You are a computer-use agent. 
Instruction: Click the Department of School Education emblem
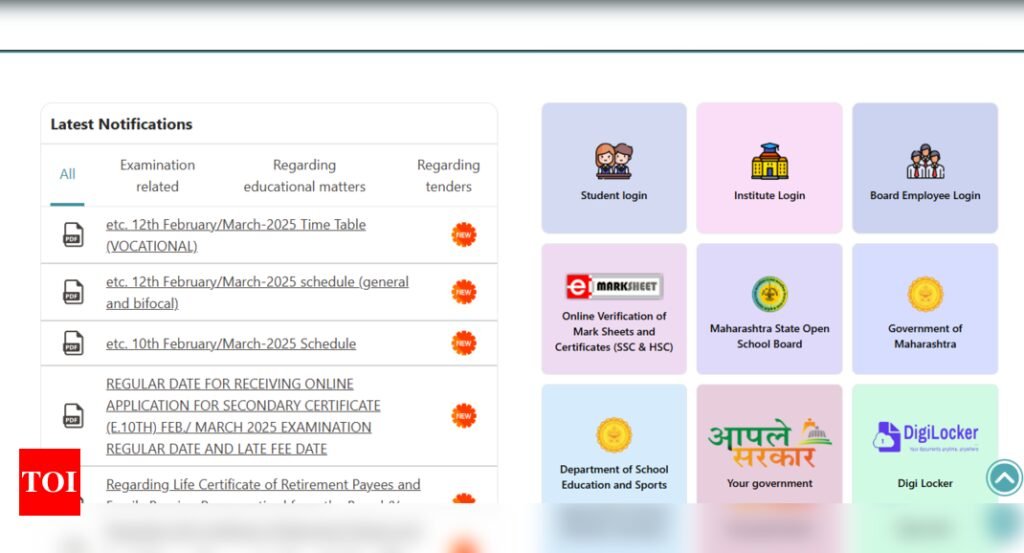tap(614, 435)
